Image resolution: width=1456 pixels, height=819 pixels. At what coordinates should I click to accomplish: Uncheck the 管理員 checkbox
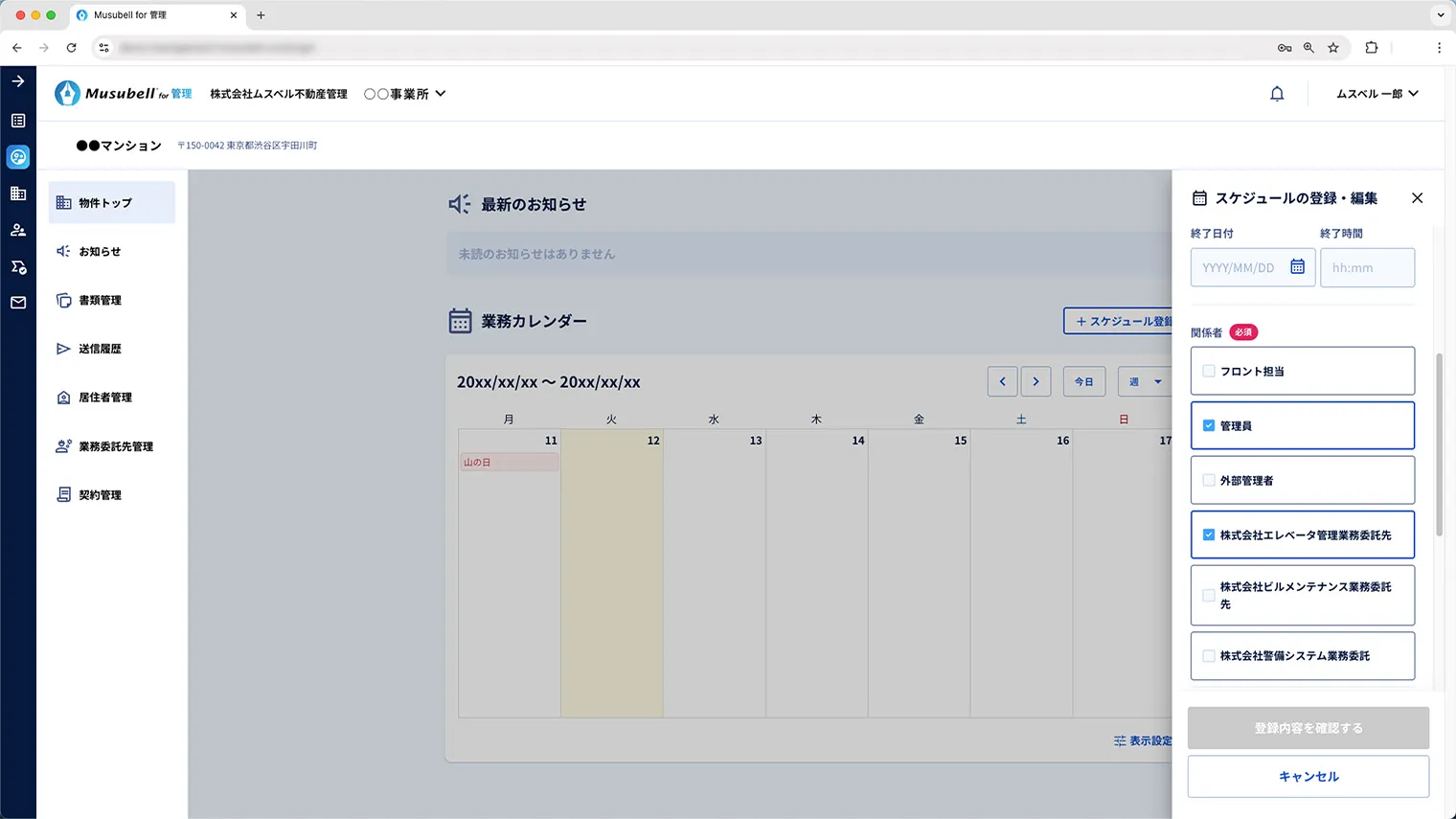click(1208, 424)
